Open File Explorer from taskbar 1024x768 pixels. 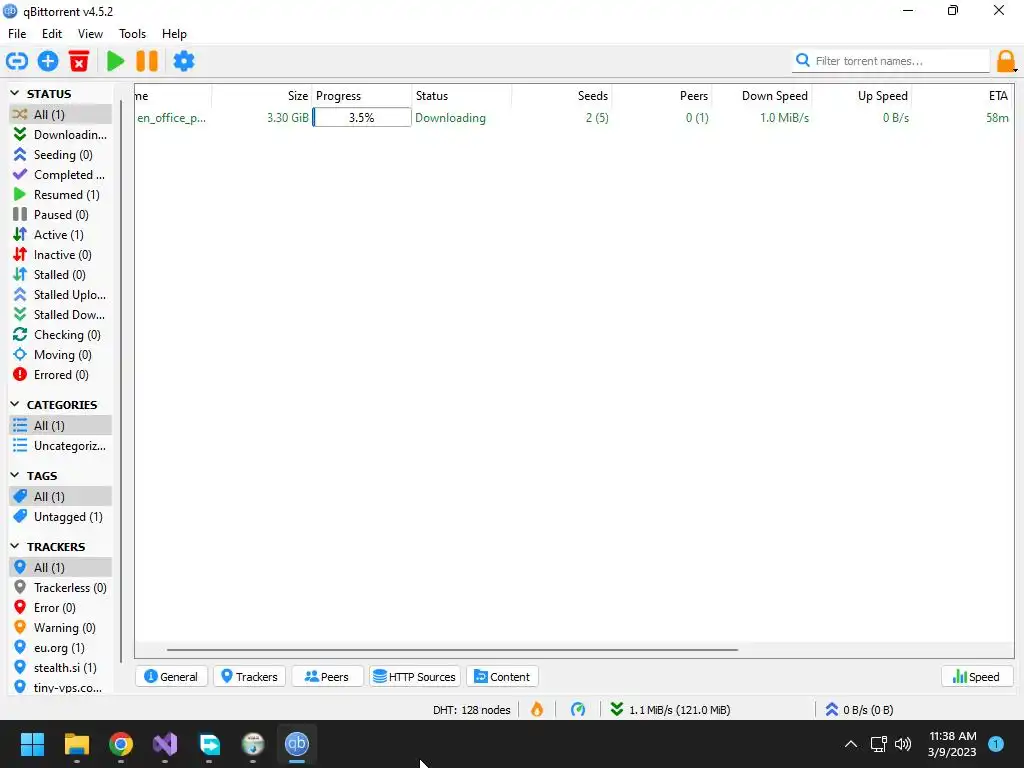tap(76, 744)
